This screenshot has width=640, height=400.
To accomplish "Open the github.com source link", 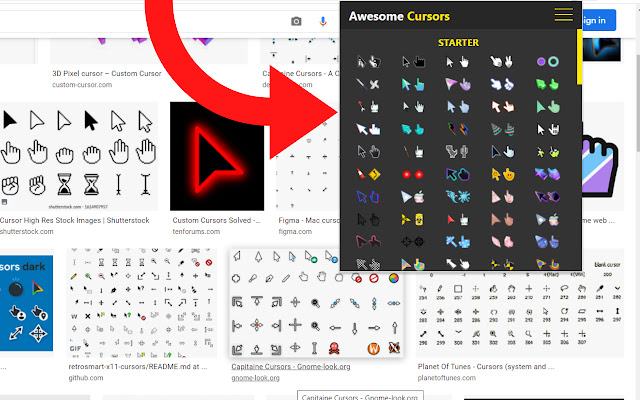I will coord(86,378).
